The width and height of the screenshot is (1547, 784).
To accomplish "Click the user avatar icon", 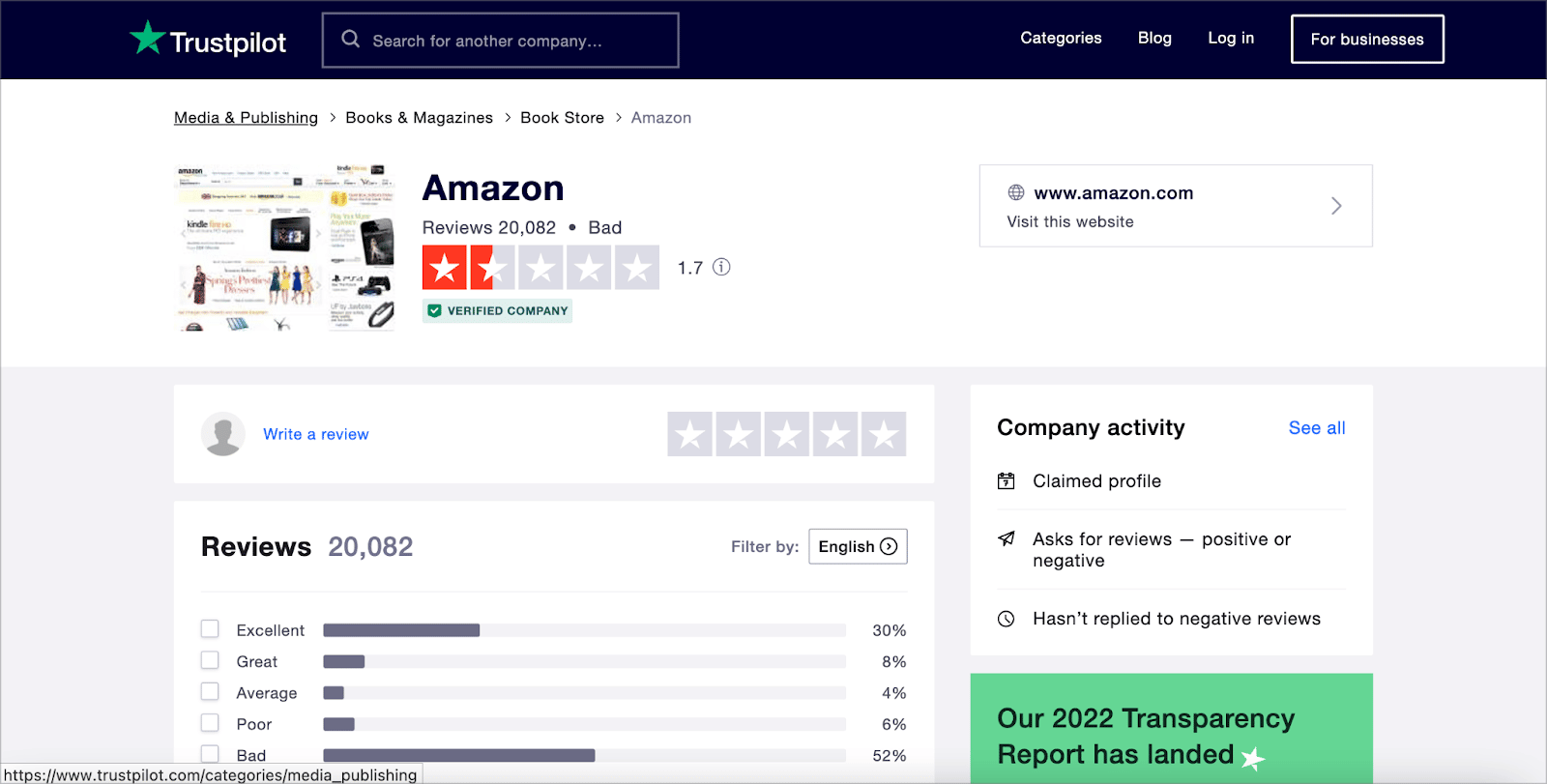I will tap(223, 434).
